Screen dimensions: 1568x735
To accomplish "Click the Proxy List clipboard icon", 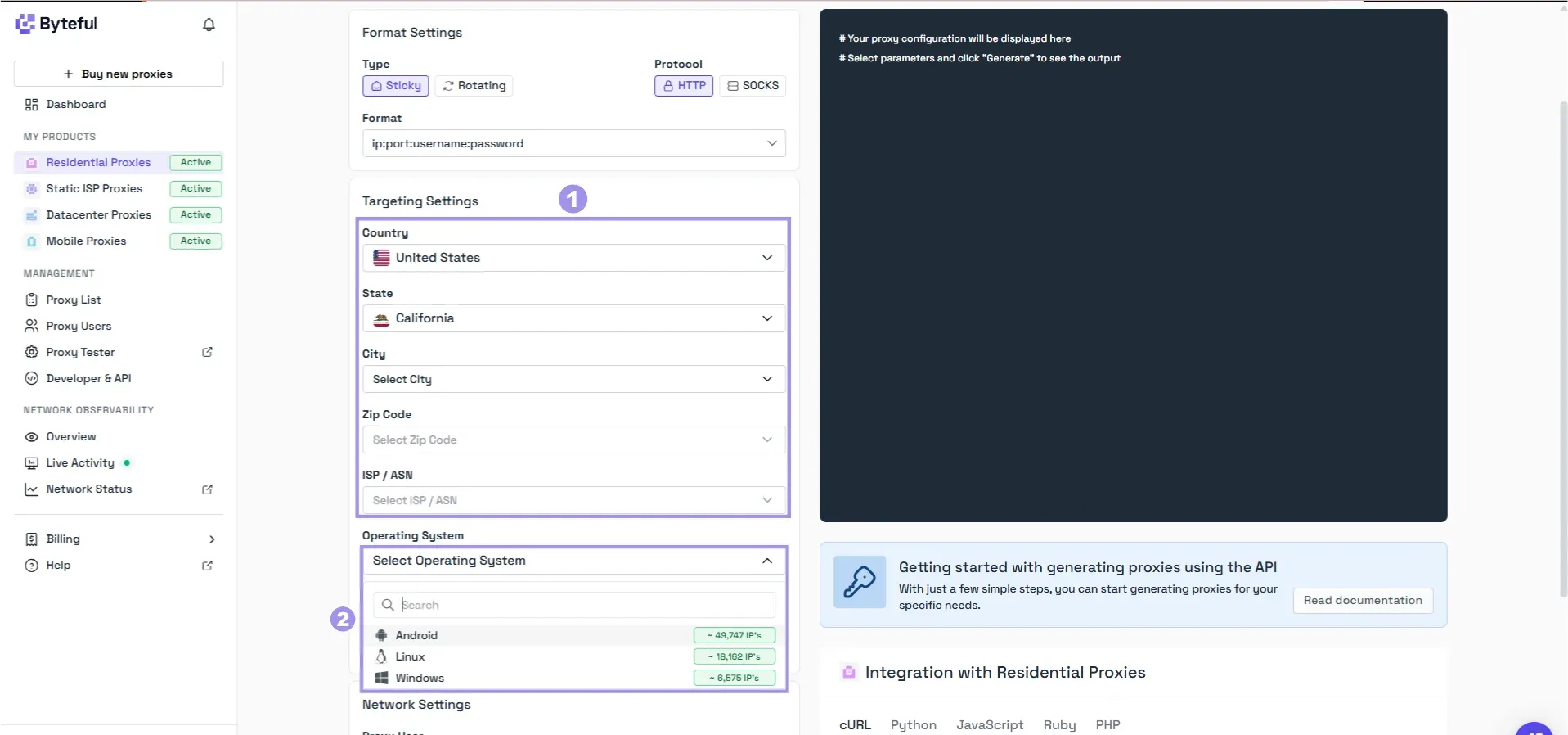I will click(x=31, y=300).
